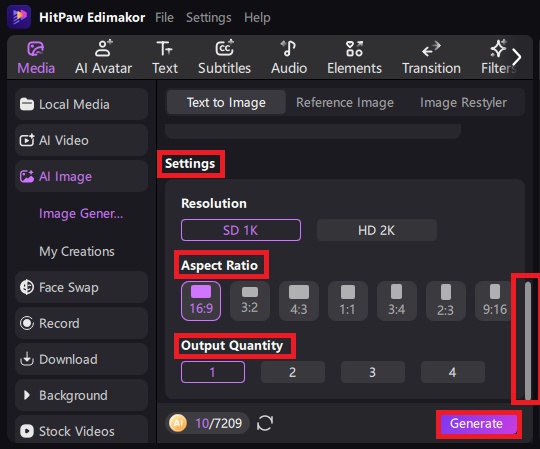The width and height of the screenshot is (540, 449).
Task: Choose 9:16 aspect ratio
Action: tap(494, 301)
